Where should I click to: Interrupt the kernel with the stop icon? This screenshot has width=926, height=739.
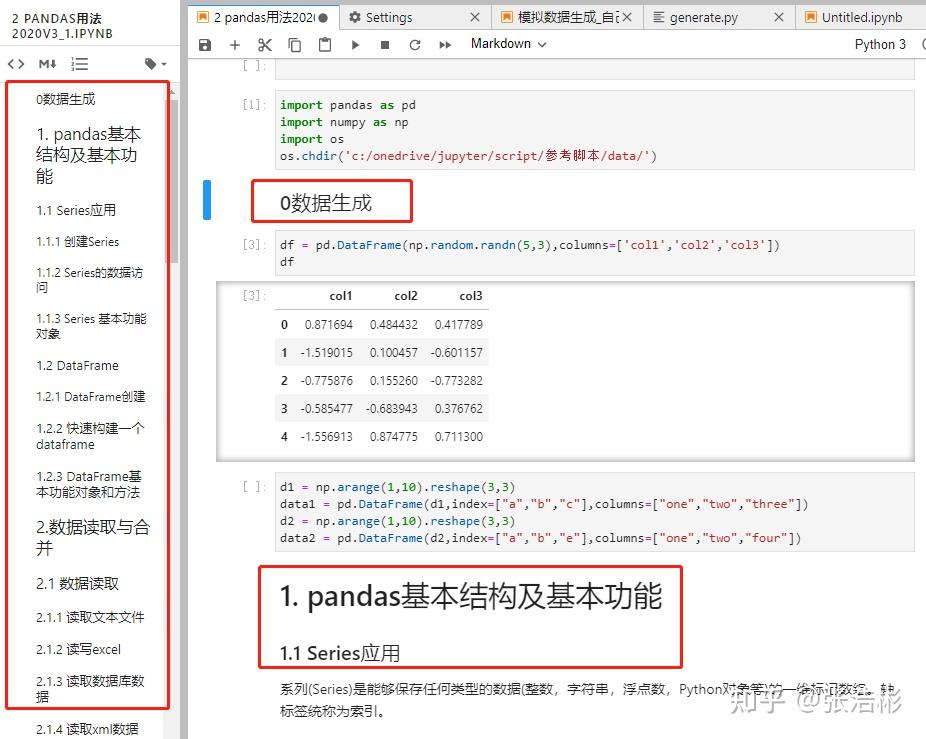tap(384, 44)
